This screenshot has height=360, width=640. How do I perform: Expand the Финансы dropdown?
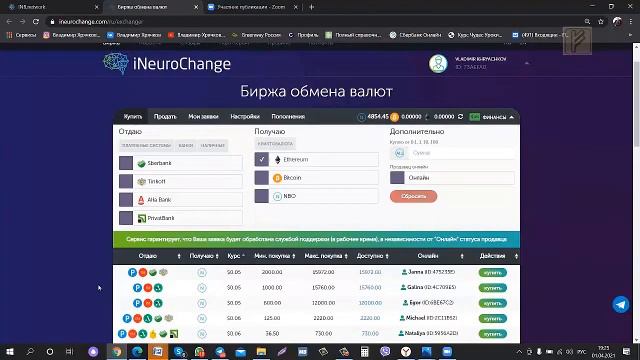point(511,117)
